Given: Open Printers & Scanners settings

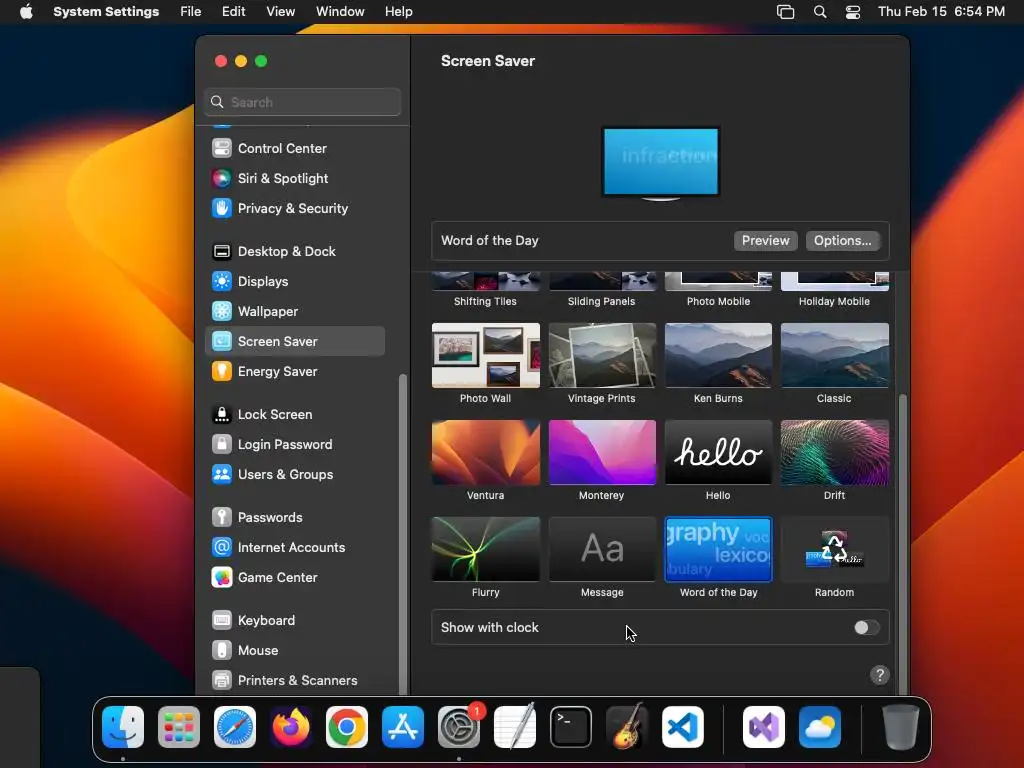Looking at the screenshot, I should point(295,681).
